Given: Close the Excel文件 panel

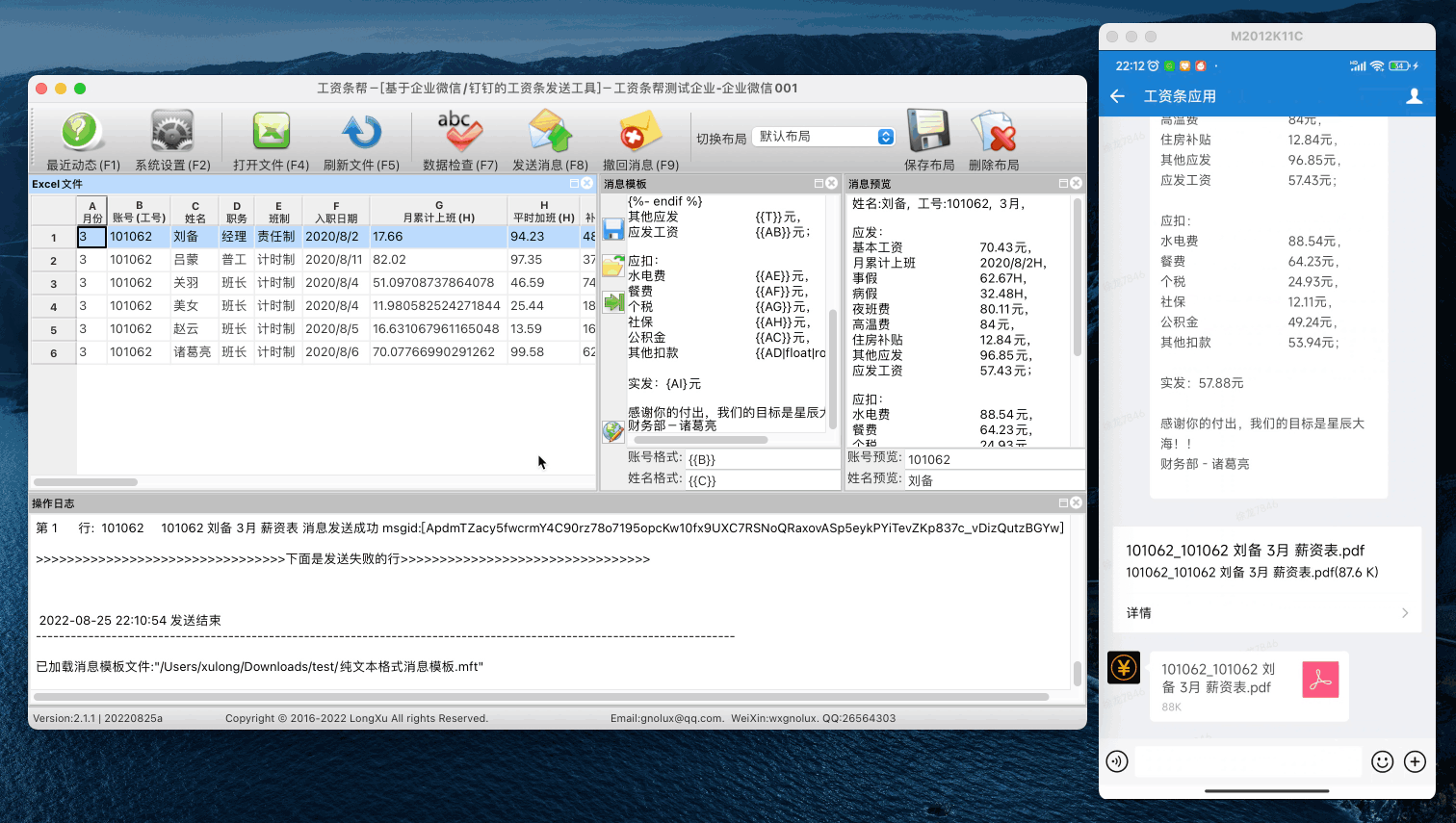Looking at the screenshot, I should click(x=587, y=183).
